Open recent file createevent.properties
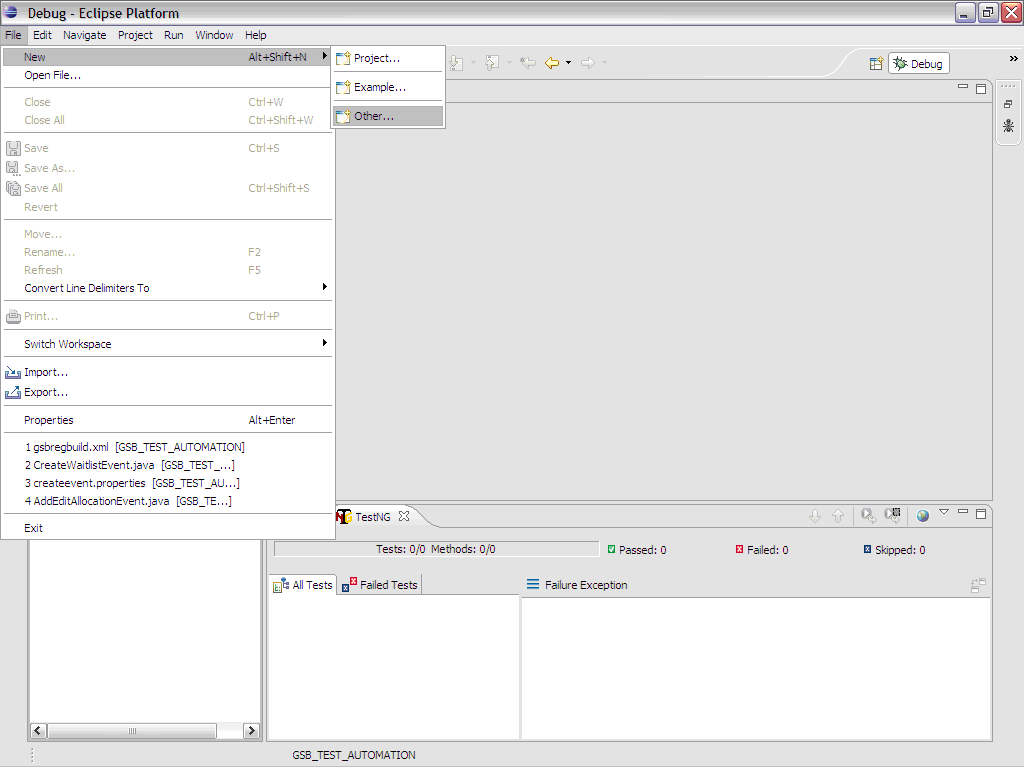 (168, 483)
